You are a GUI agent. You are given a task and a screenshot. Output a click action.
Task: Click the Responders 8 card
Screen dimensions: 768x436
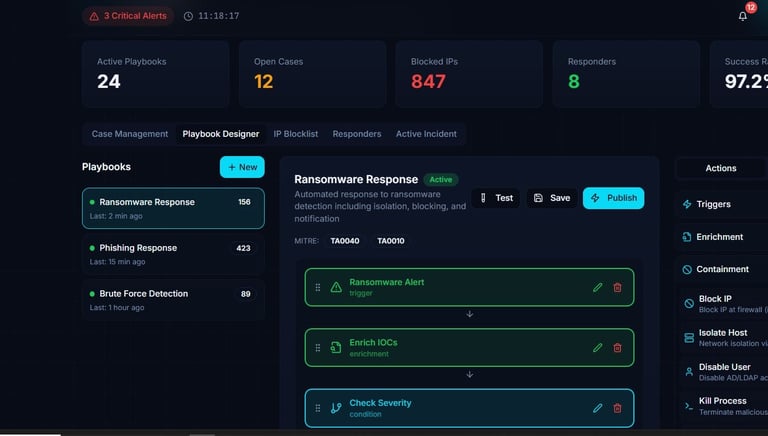(626, 74)
